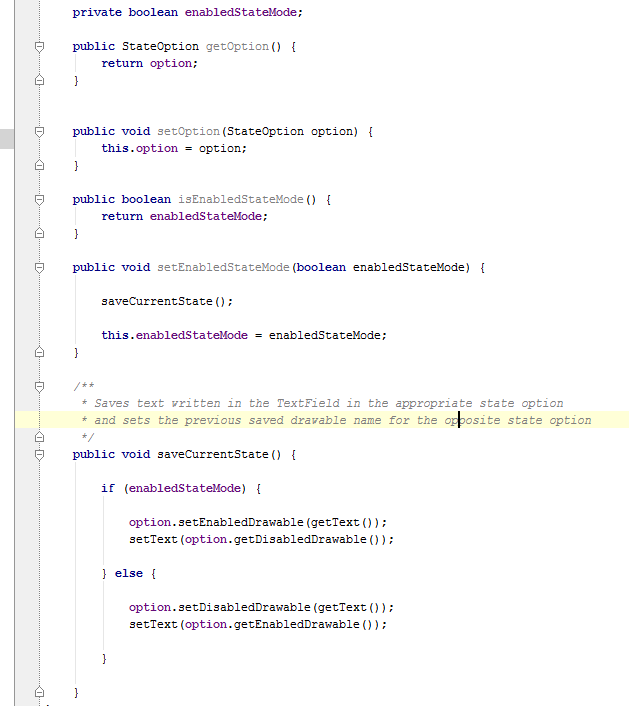629x706 pixels.
Task: Collapse the setEnabledStateMode method fold marker
Action: pos(40,267)
